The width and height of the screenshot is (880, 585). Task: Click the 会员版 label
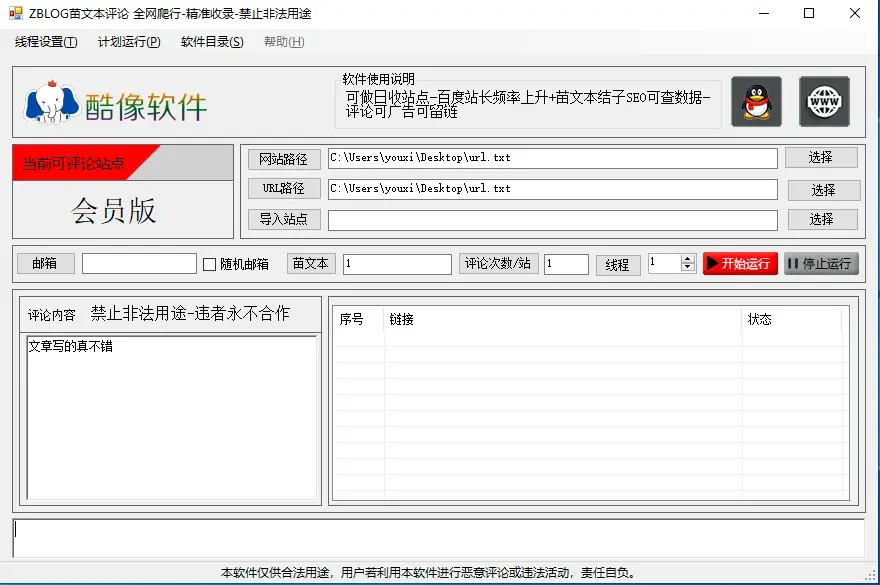(114, 211)
